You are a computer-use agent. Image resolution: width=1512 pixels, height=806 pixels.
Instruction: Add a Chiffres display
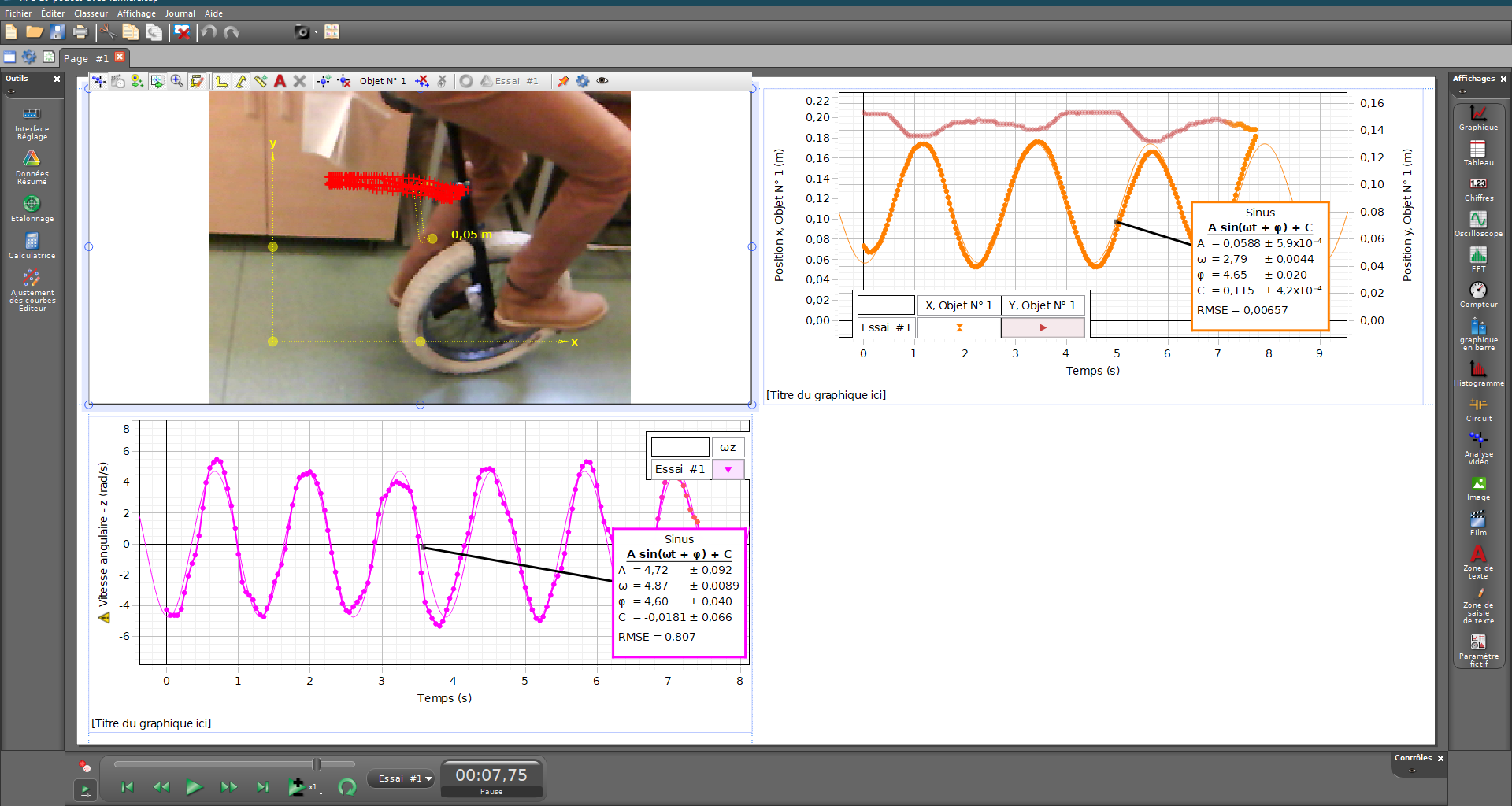(1478, 189)
